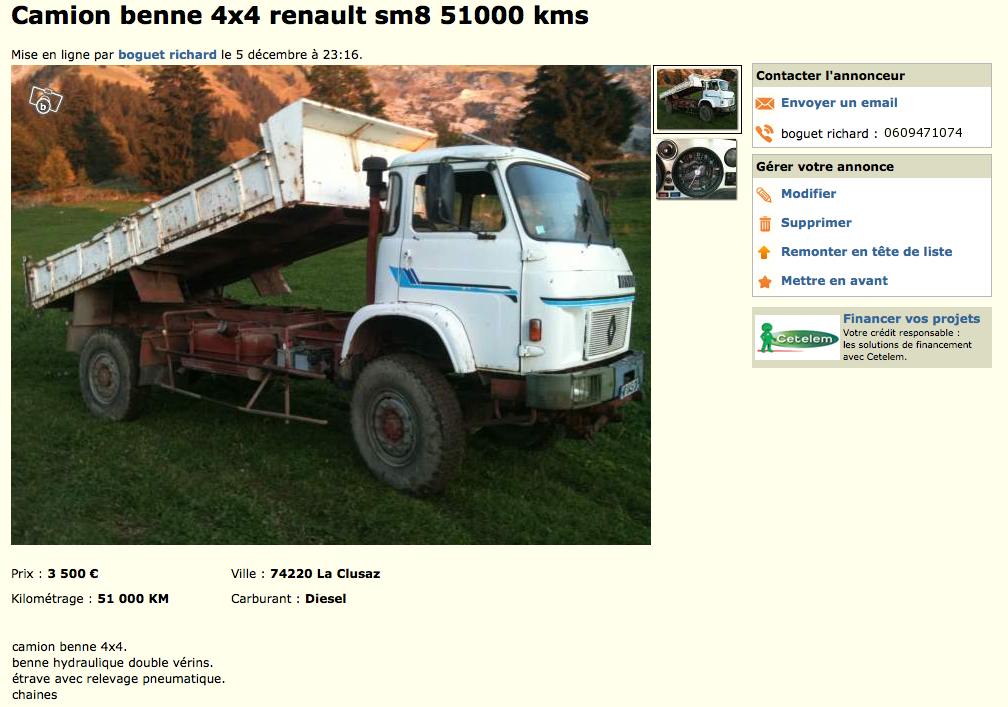Click the orange up arrow icon
The width and height of the screenshot is (1008, 707).
pos(764,253)
